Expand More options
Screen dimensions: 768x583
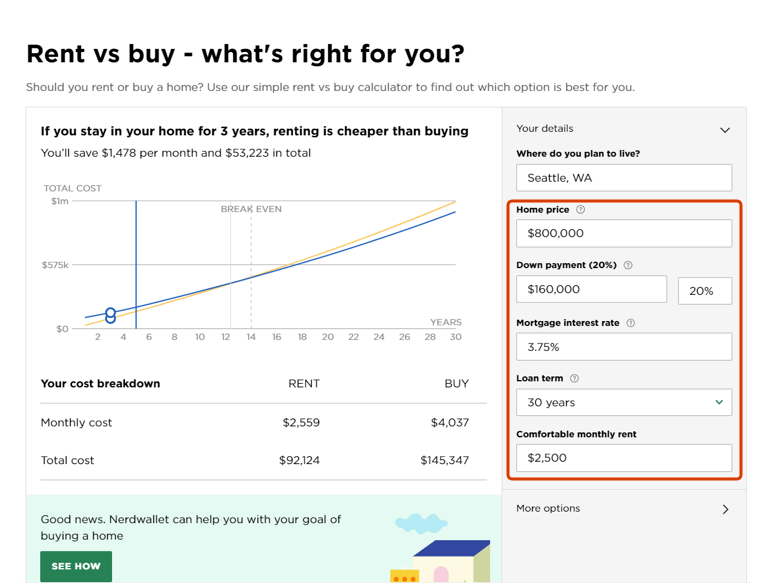[x=725, y=509]
